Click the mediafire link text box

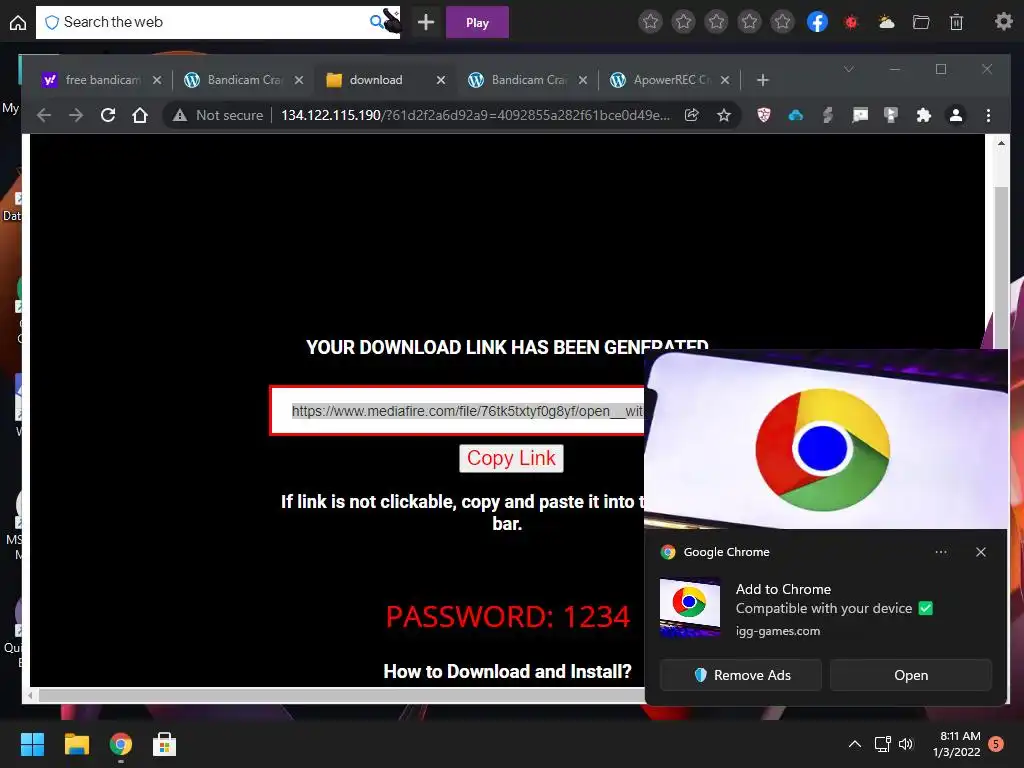coord(457,411)
